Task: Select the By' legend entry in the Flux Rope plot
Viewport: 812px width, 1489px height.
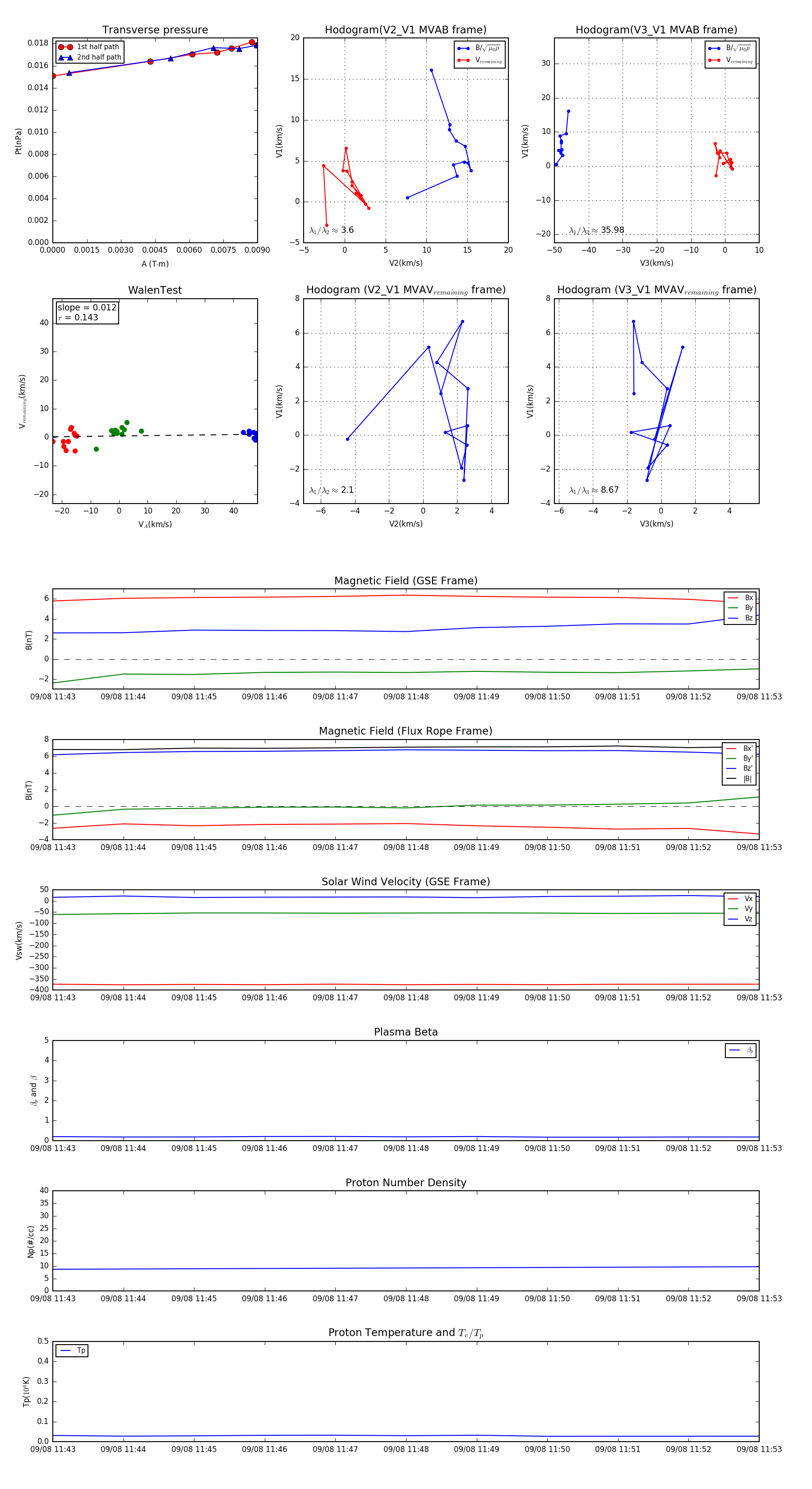Action: (740, 758)
